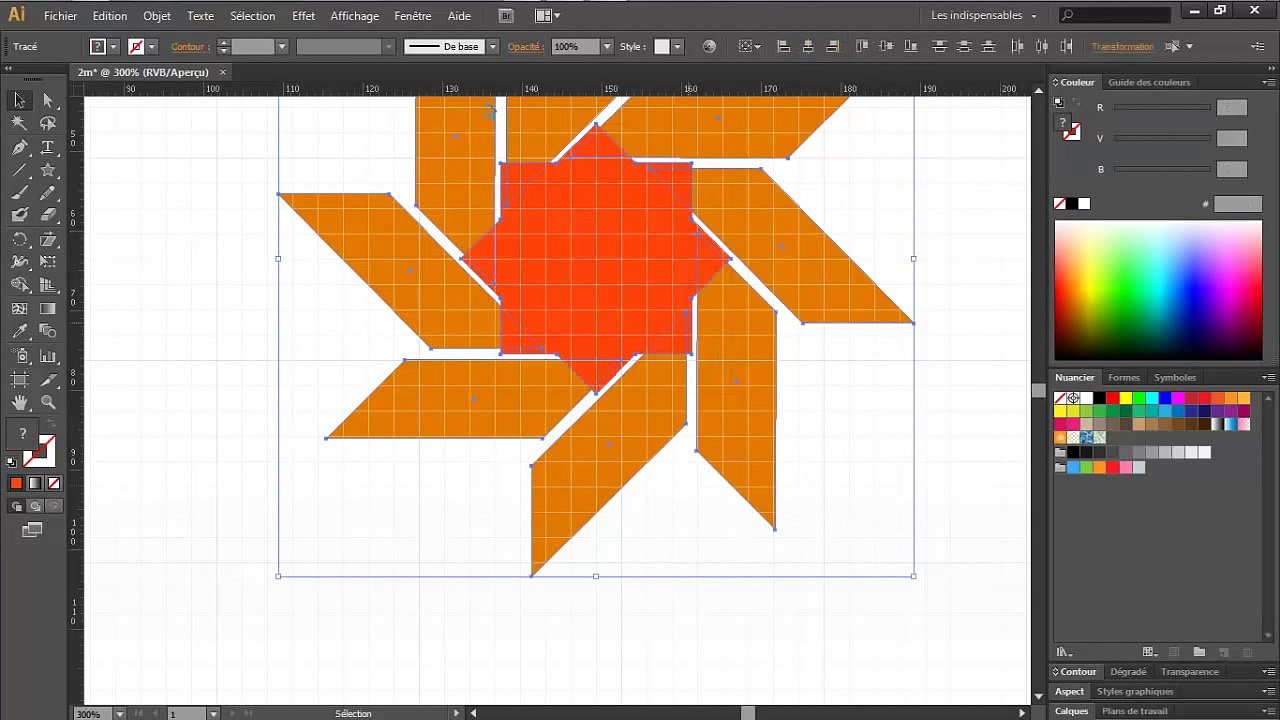Open 'Les indispensables' workspace dropdown

coord(984,15)
